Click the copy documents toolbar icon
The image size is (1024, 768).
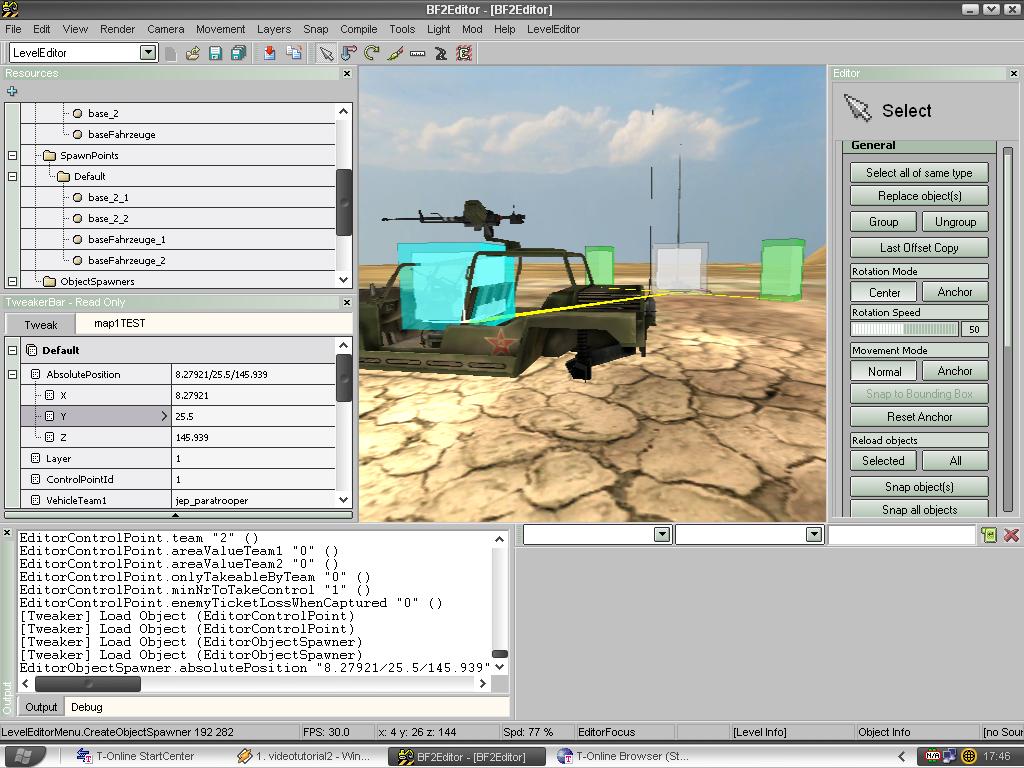point(294,53)
